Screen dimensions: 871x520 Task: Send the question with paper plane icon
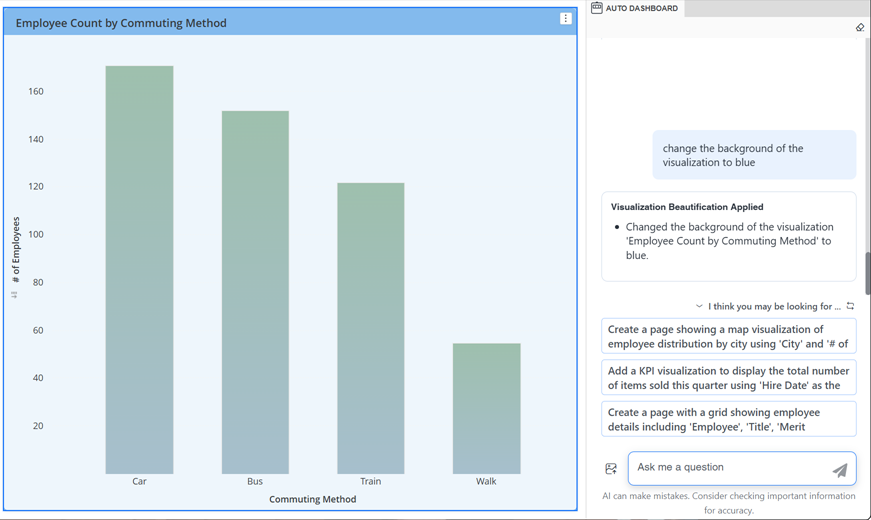coord(839,469)
